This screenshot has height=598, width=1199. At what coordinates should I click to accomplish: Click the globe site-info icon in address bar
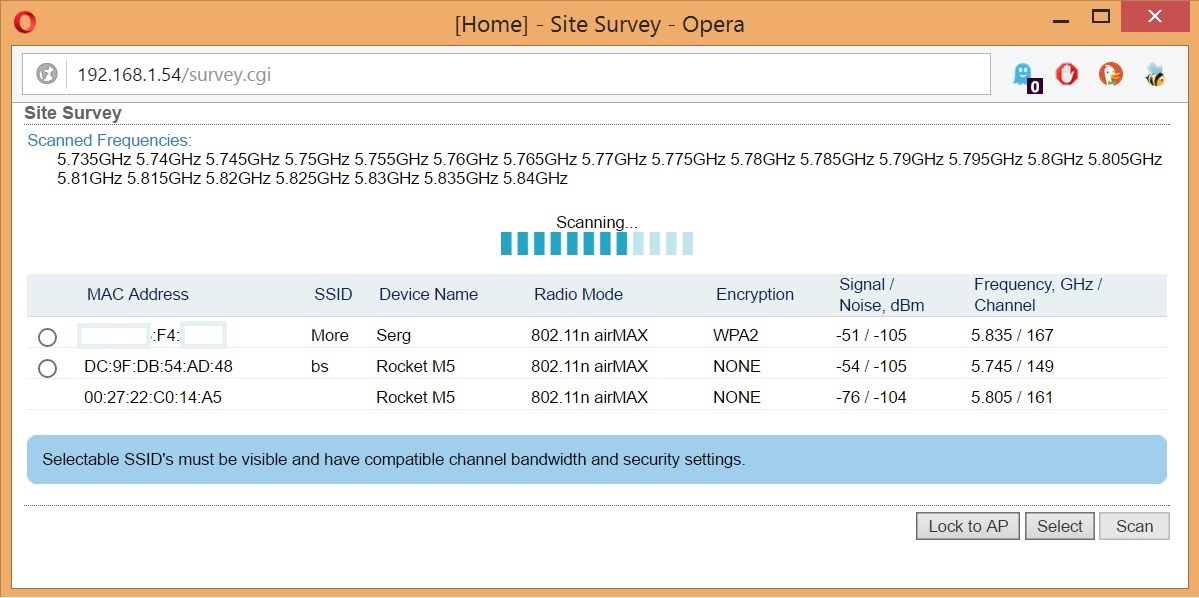coord(47,74)
